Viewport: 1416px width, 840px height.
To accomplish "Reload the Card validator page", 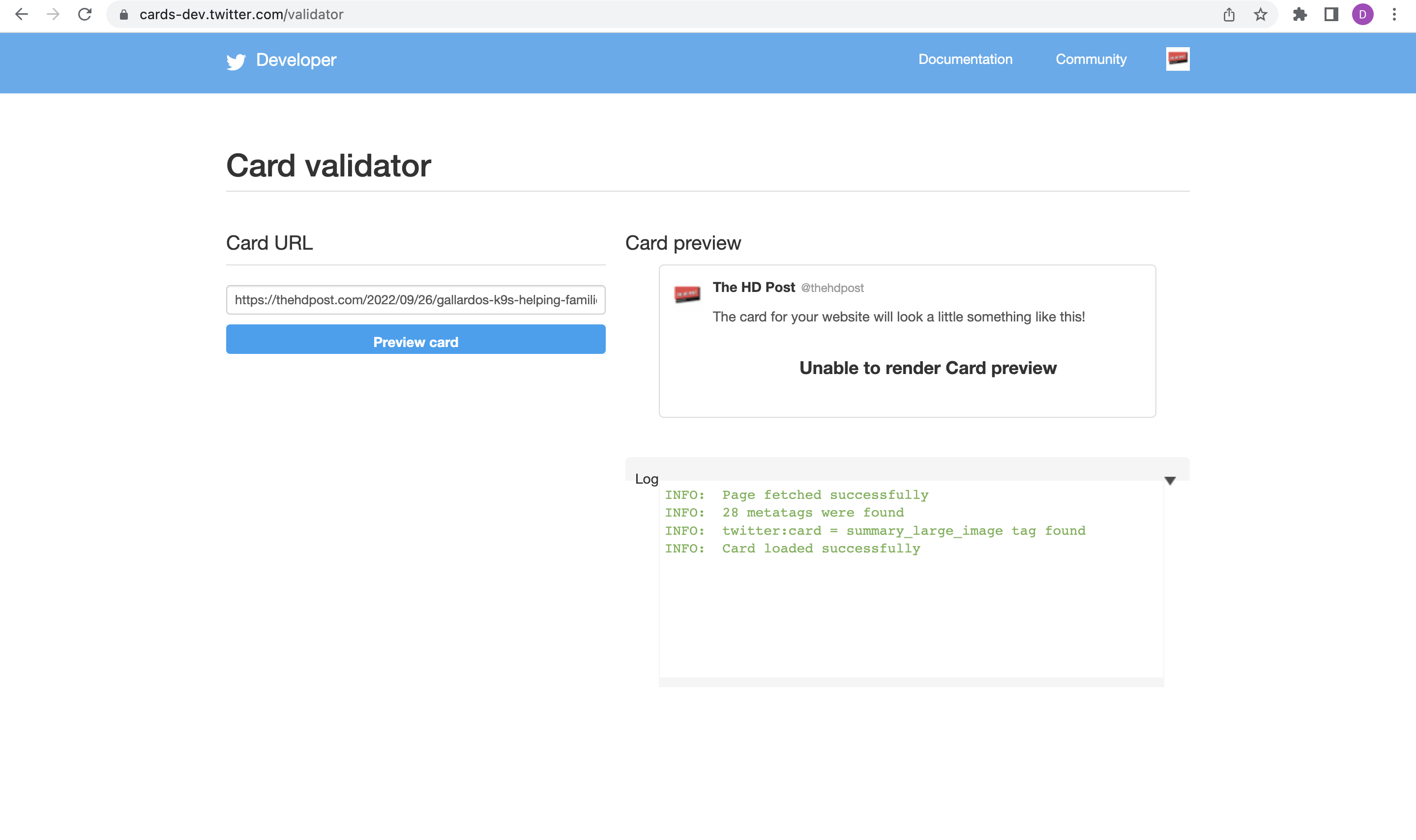I will 85,15.
